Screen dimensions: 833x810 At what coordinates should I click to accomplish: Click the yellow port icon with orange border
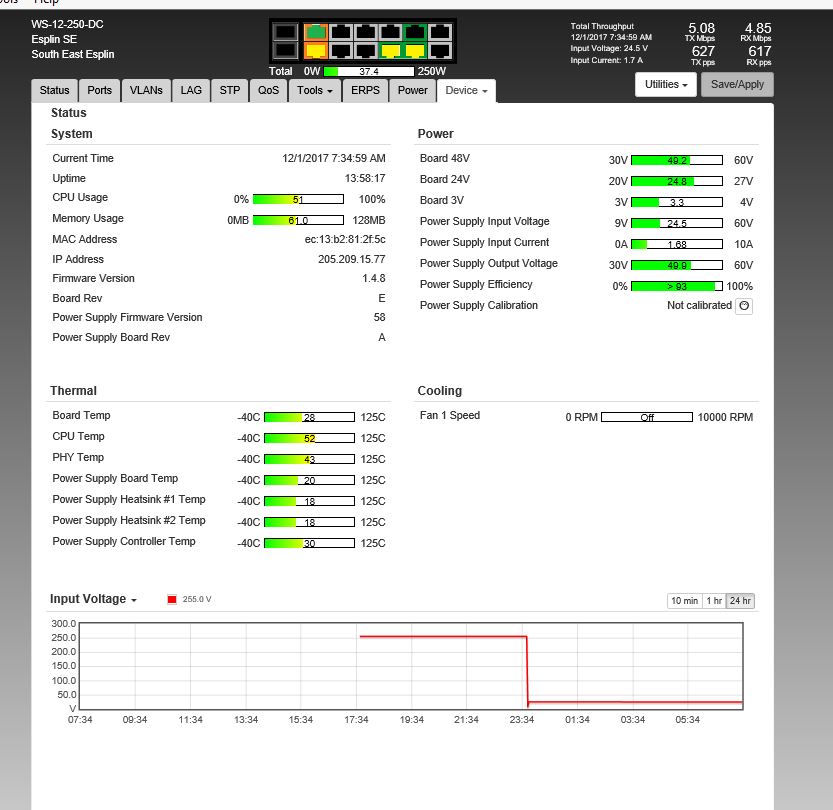[x=315, y=50]
